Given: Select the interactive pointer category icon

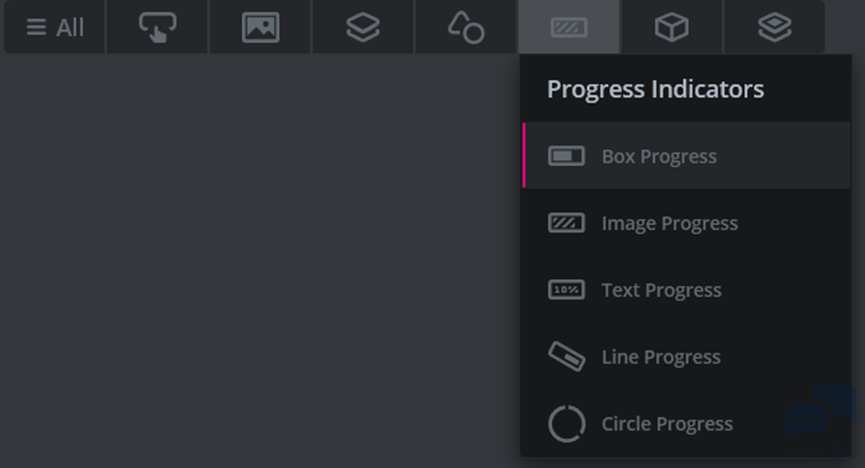Looking at the screenshot, I should pyautogui.click(x=157, y=27).
